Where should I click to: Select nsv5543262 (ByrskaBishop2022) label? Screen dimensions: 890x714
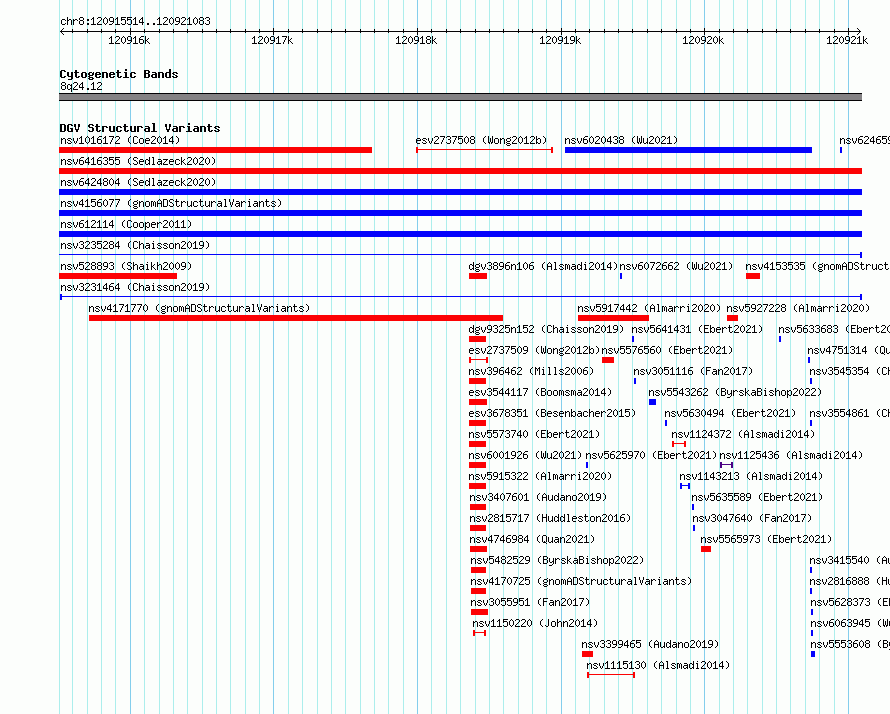pyautogui.click(x=735, y=392)
